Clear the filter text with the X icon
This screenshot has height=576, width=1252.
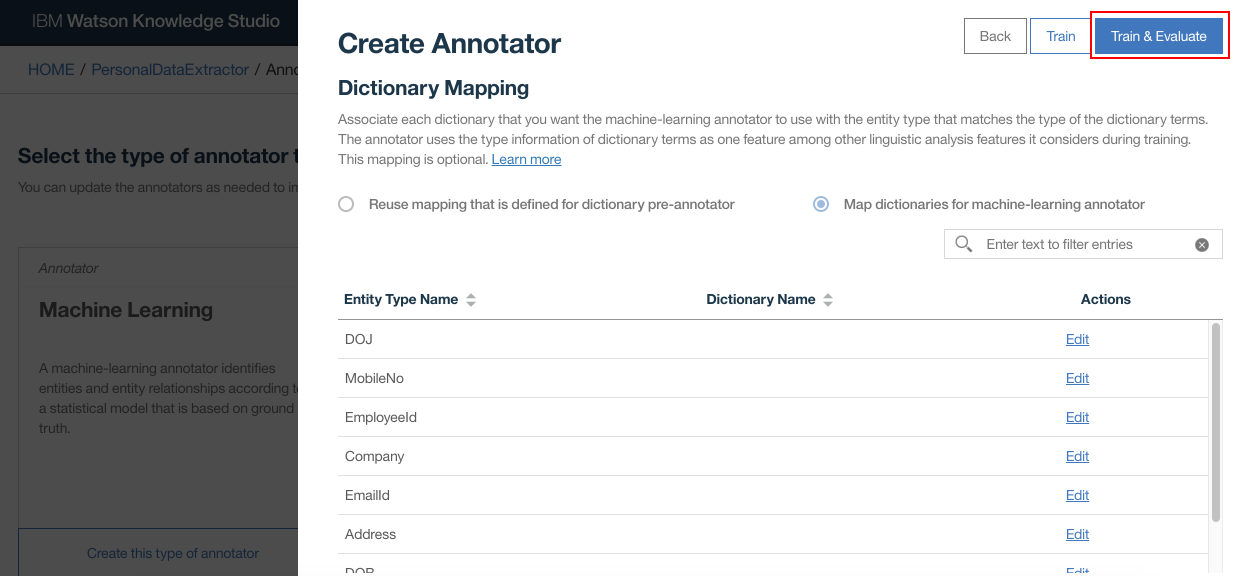pyautogui.click(x=1202, y=245)
